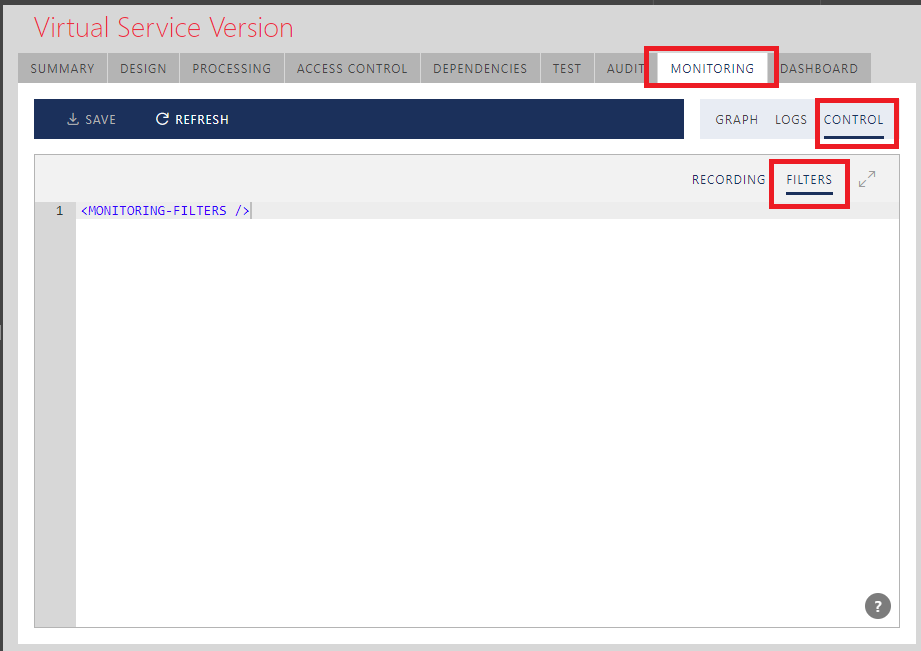
Task: Open help via the question mark icon
Action: [877, 605]
